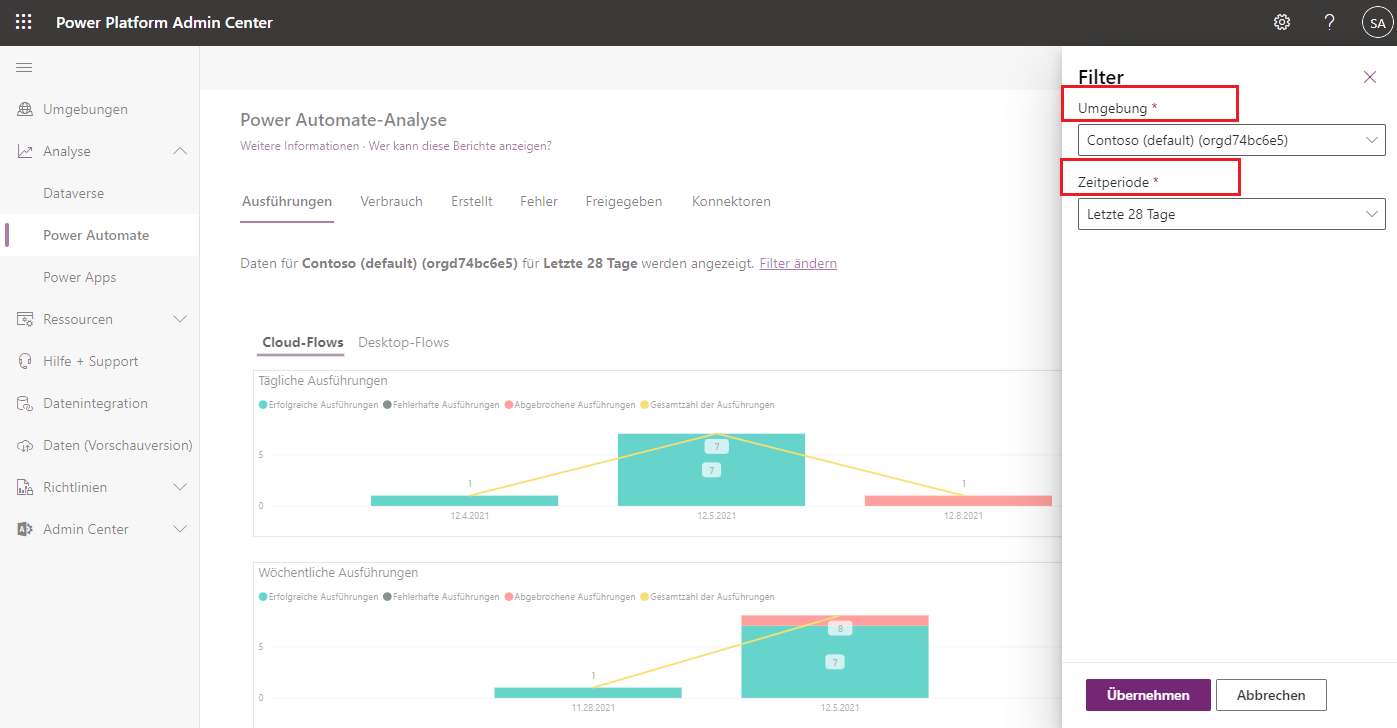
Task: Click the Admin Center icon in sidebar
Action: click(25, 529)
